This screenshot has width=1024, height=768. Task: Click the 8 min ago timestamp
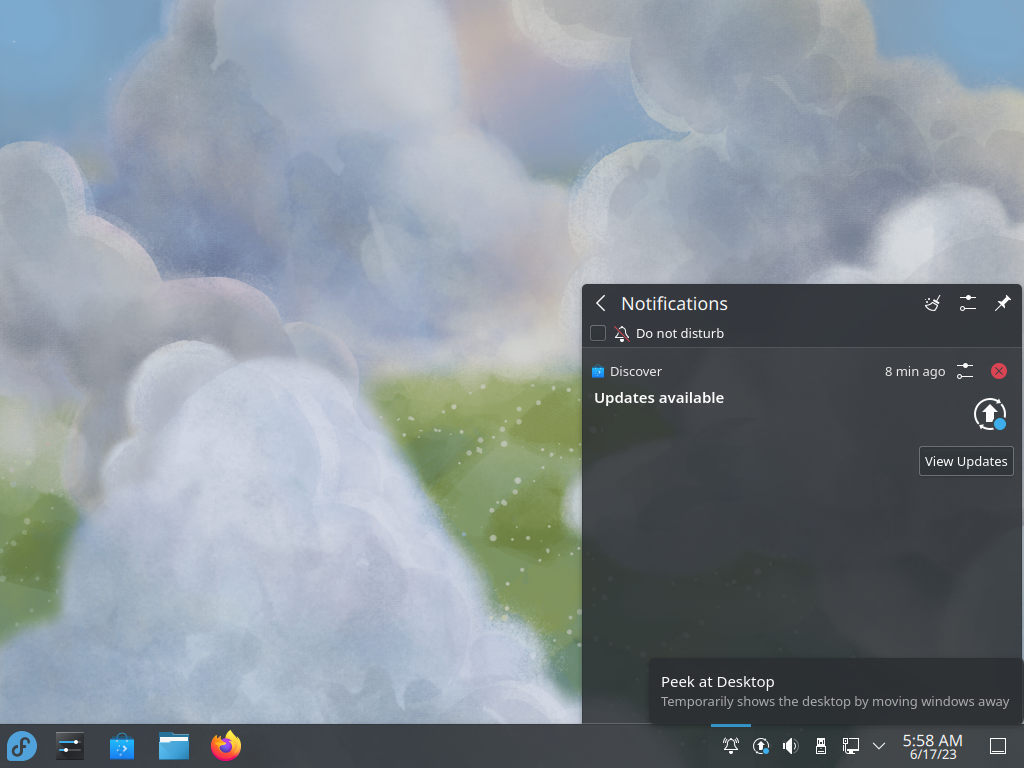(x=915, y=371)
